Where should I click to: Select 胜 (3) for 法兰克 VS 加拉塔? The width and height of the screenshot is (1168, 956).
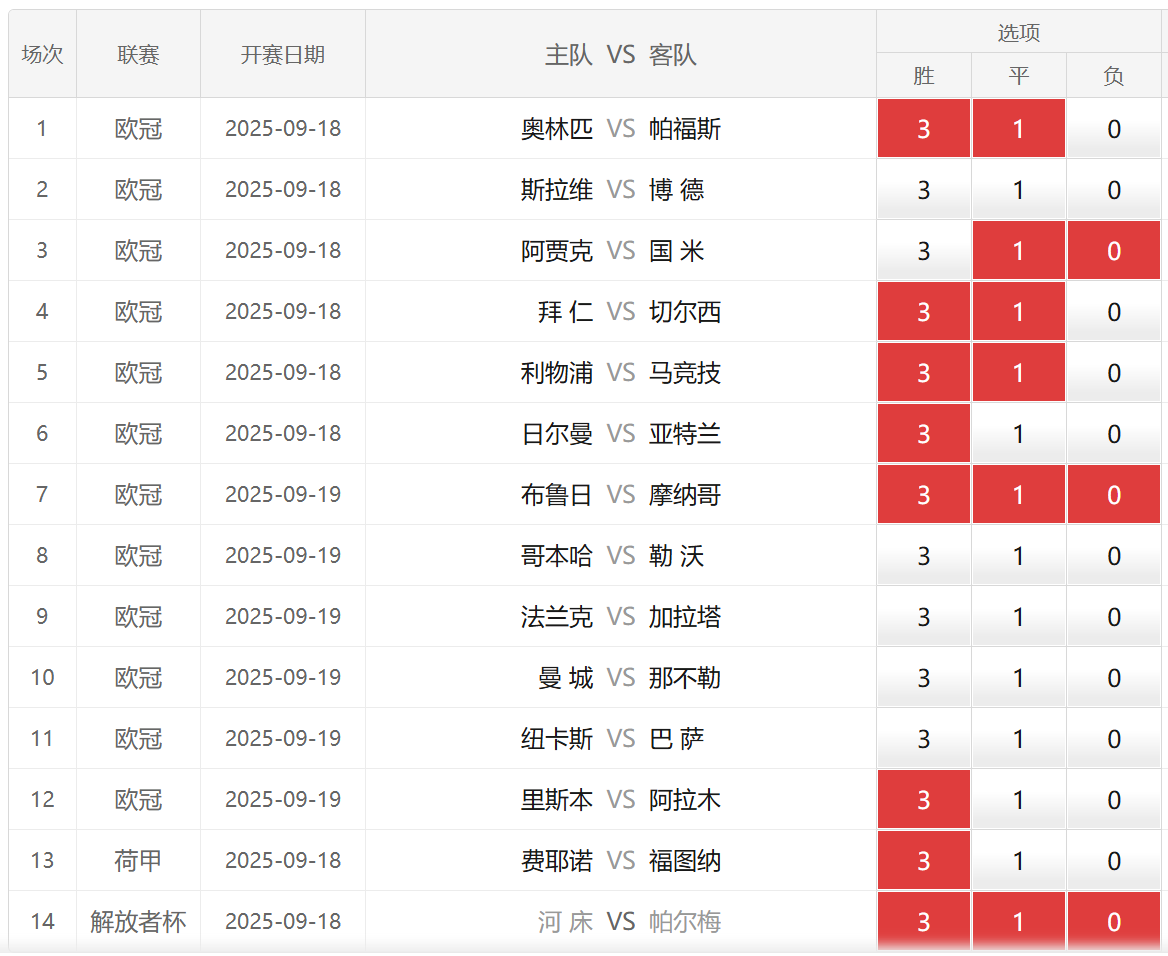pos(924,618)
